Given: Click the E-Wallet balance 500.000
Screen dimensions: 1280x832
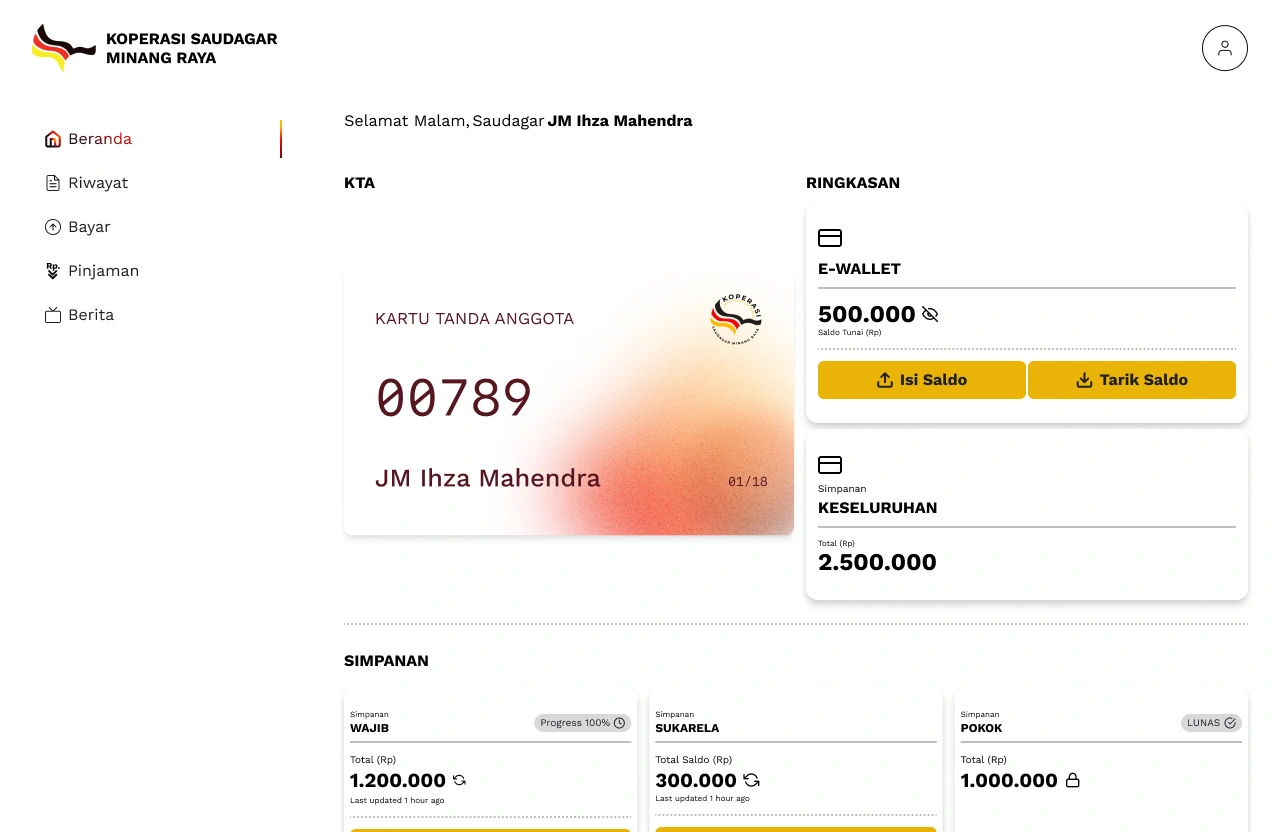Looking at the screenshot, I should tap(867, 314).
